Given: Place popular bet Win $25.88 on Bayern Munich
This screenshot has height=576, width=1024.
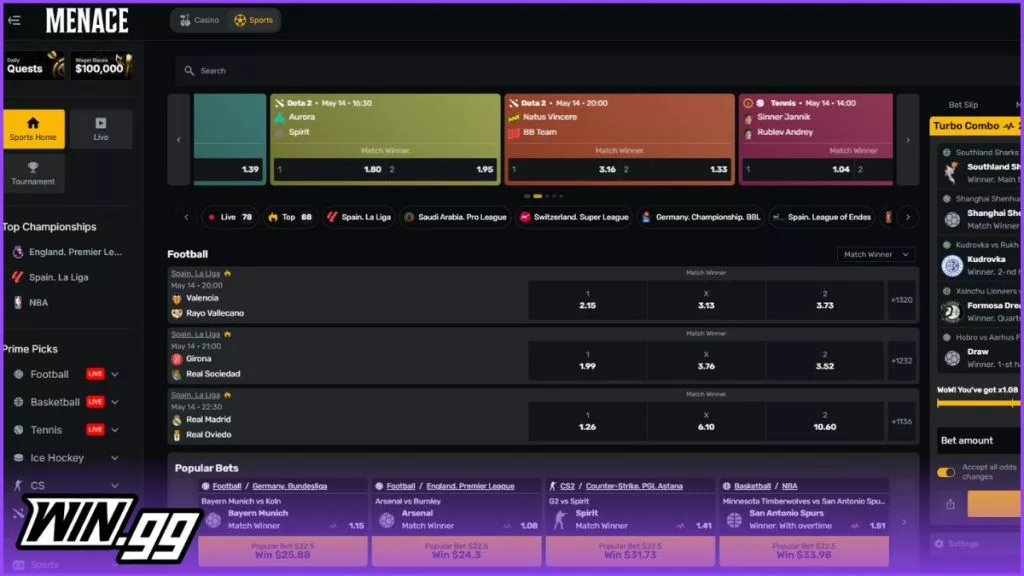Looking at the screenshot, I should 283,551.
